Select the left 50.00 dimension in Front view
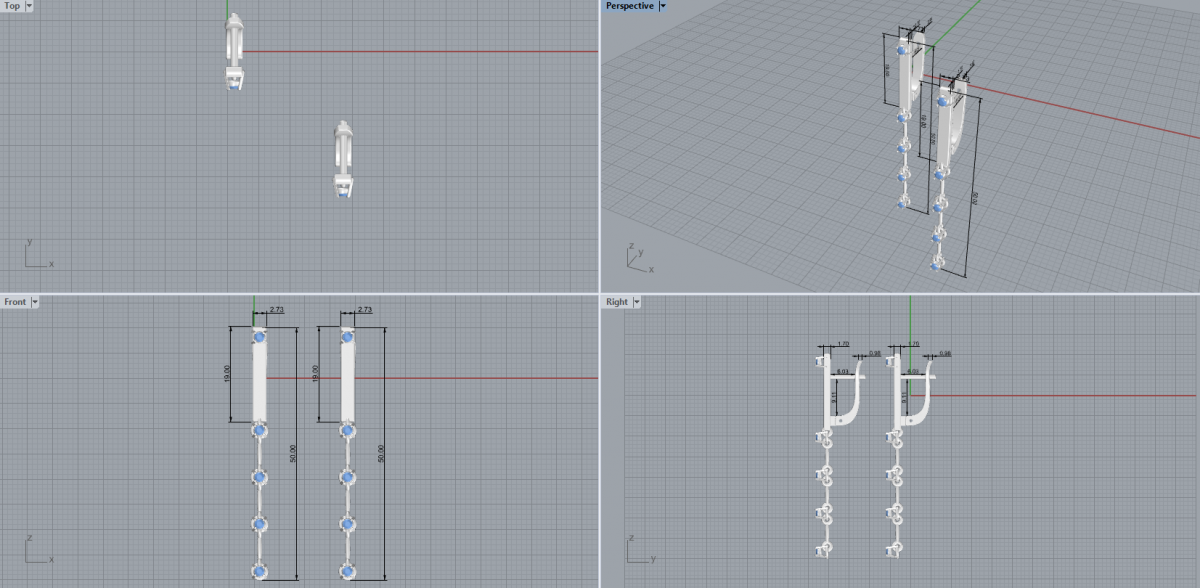The image size is (1200, 588). 294,453
